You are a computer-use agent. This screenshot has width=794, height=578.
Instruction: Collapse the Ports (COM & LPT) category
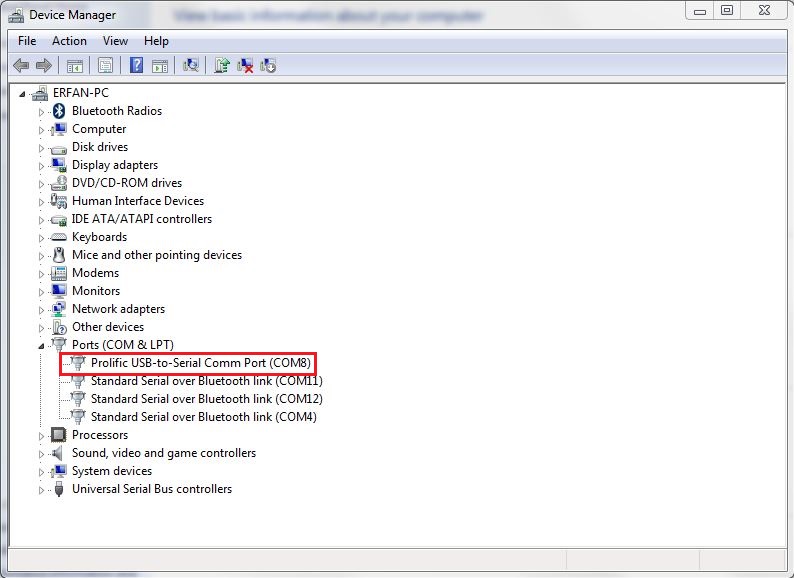(x=42, y=345)
